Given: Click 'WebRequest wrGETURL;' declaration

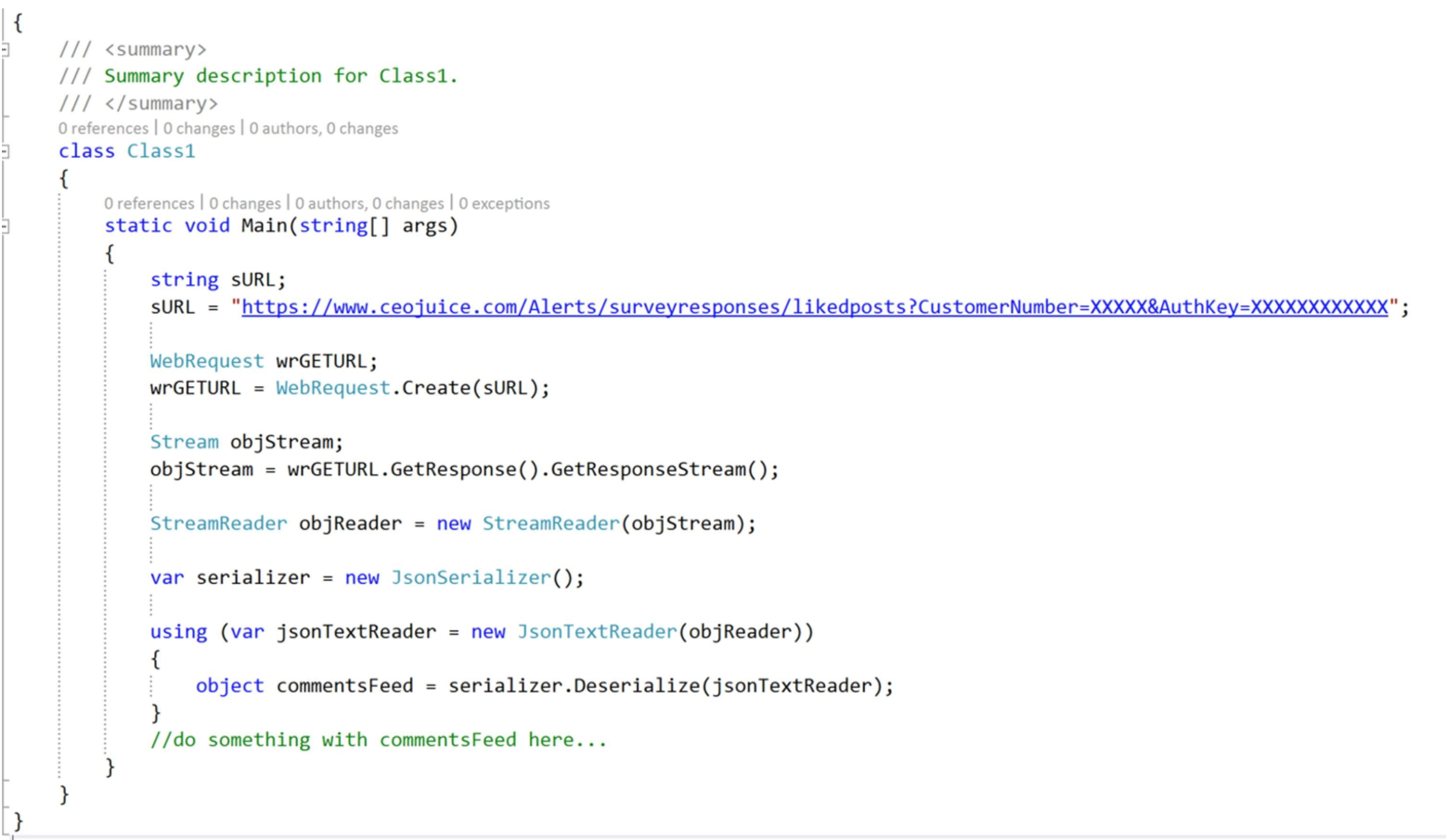Looking at the screenshot, I should tap(264, 361).
